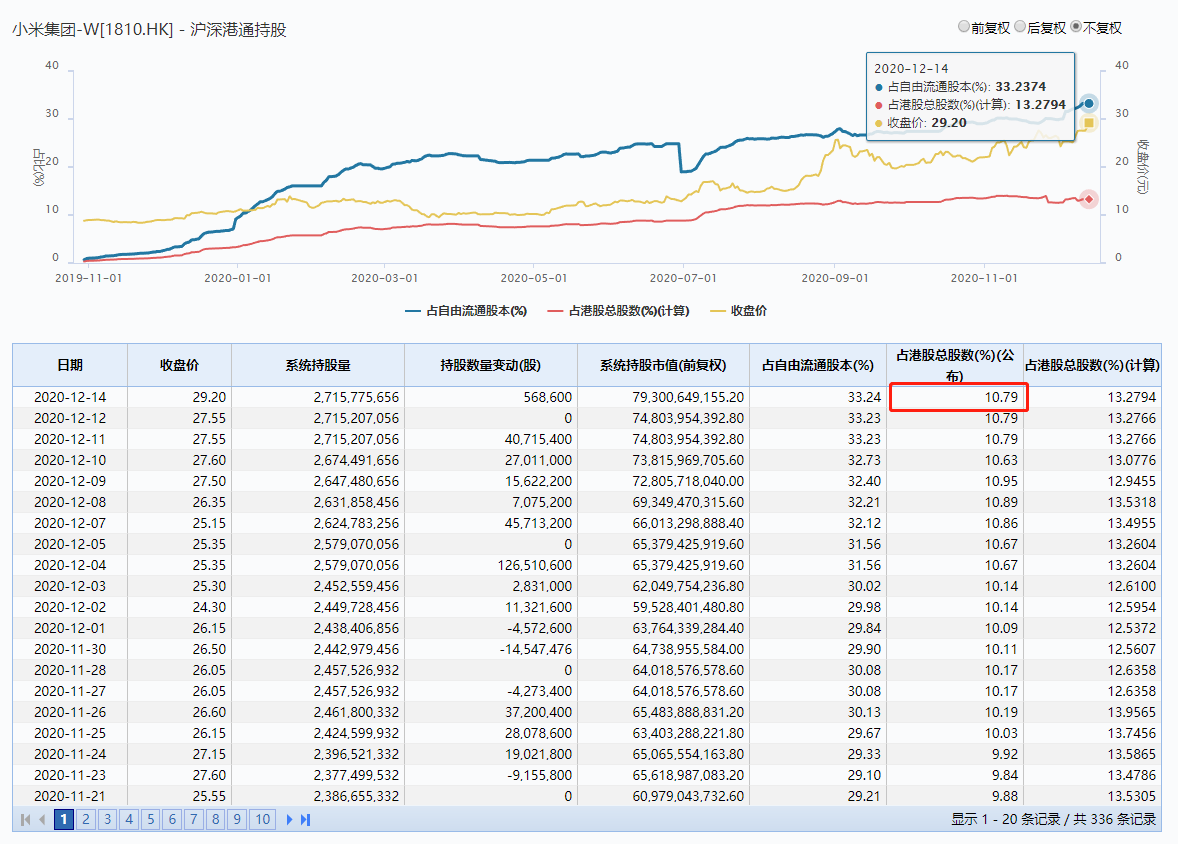Sort by 日期 column header

click(x=70, y=365)
